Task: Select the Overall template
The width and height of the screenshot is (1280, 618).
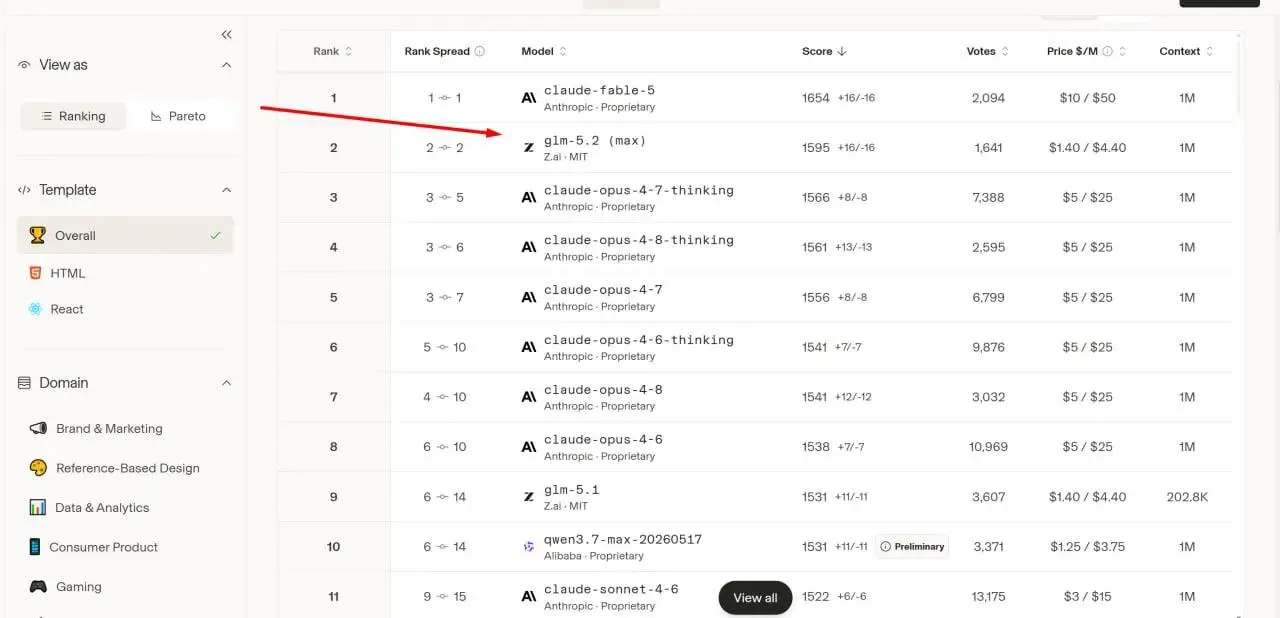Action: click(125, 236)
